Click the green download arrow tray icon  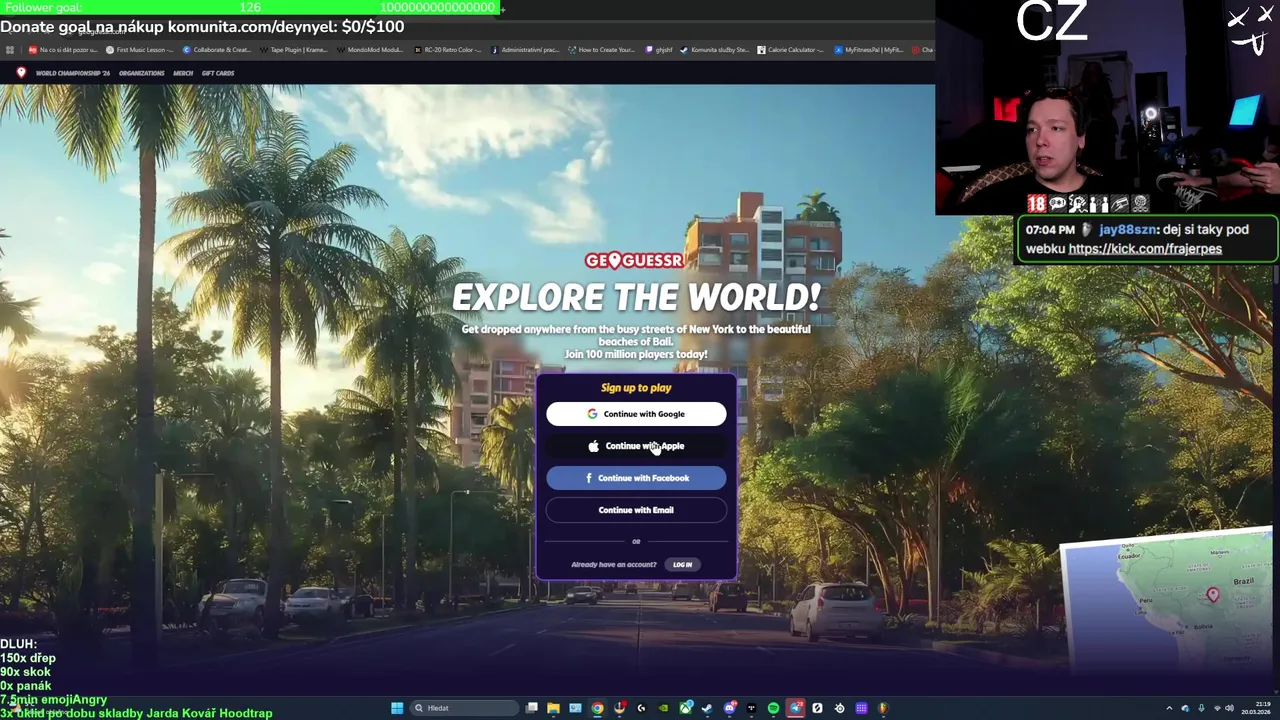[x=1201, y=708]
